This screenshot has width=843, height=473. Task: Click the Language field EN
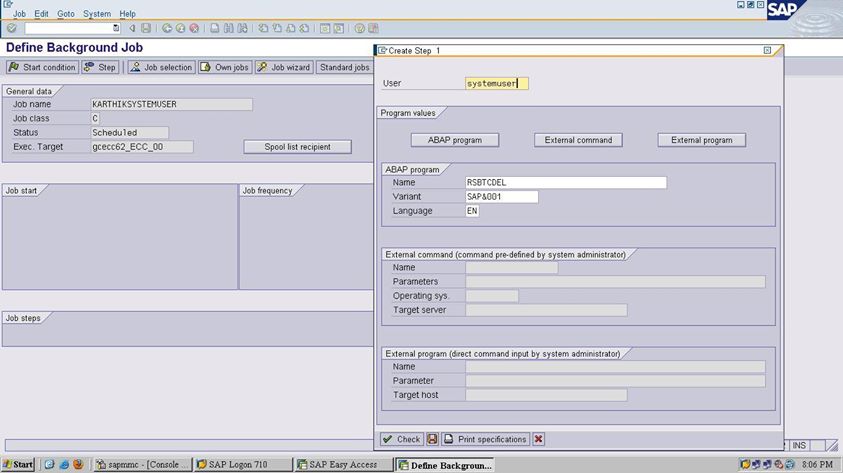[472, 211]
